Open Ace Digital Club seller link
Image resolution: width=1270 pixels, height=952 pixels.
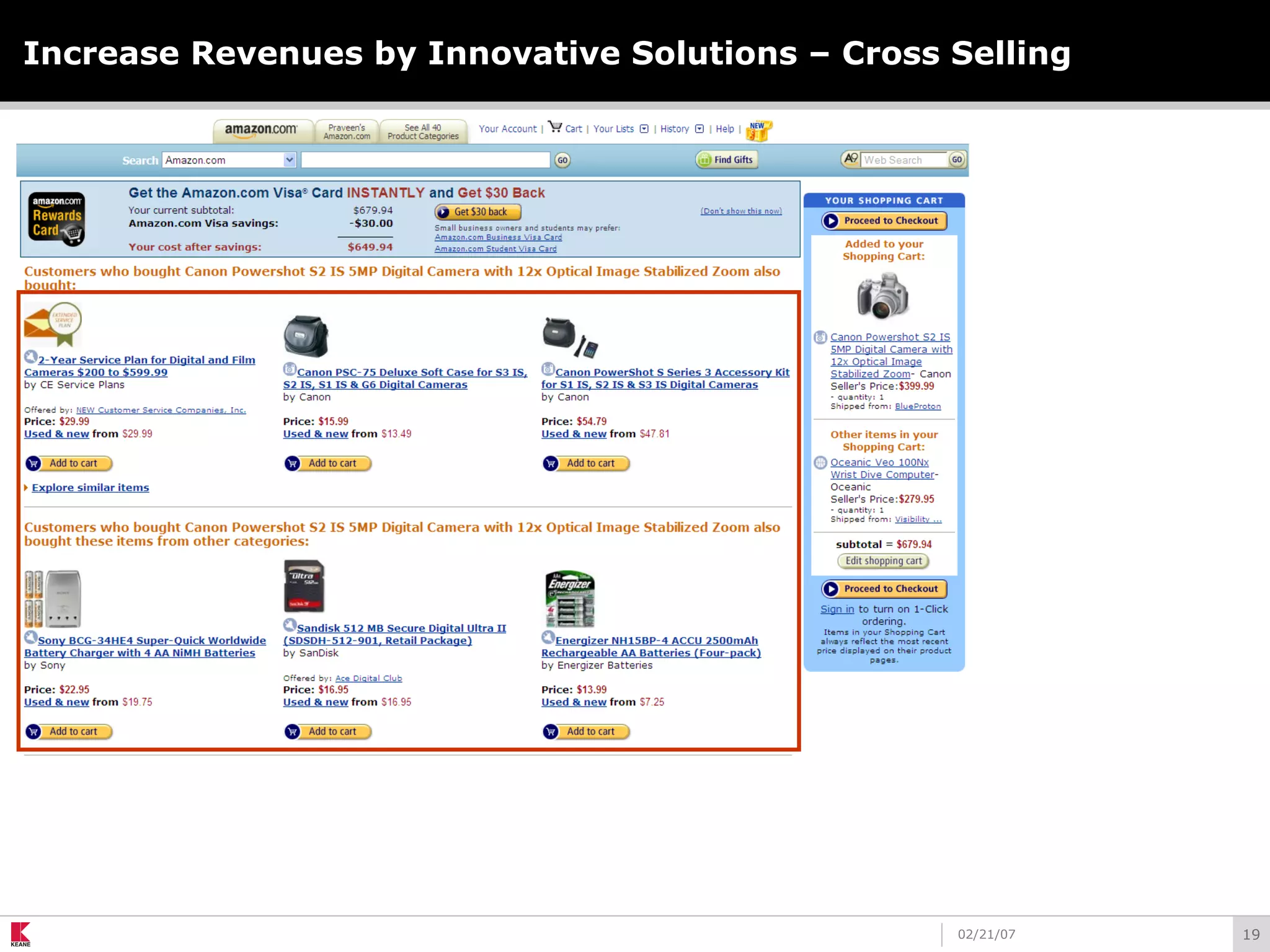coord(368,679)
